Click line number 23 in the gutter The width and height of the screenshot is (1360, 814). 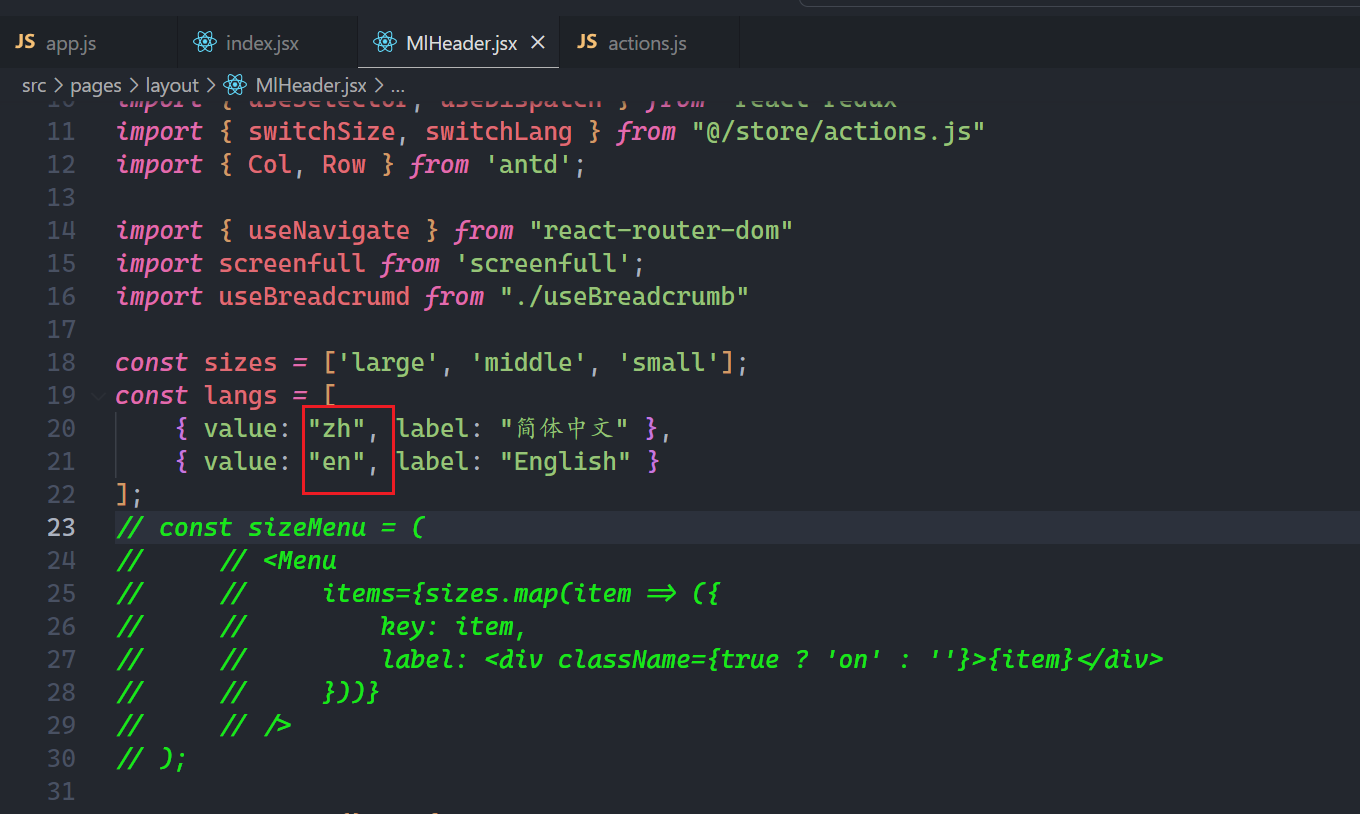click(x=61, y=527)
